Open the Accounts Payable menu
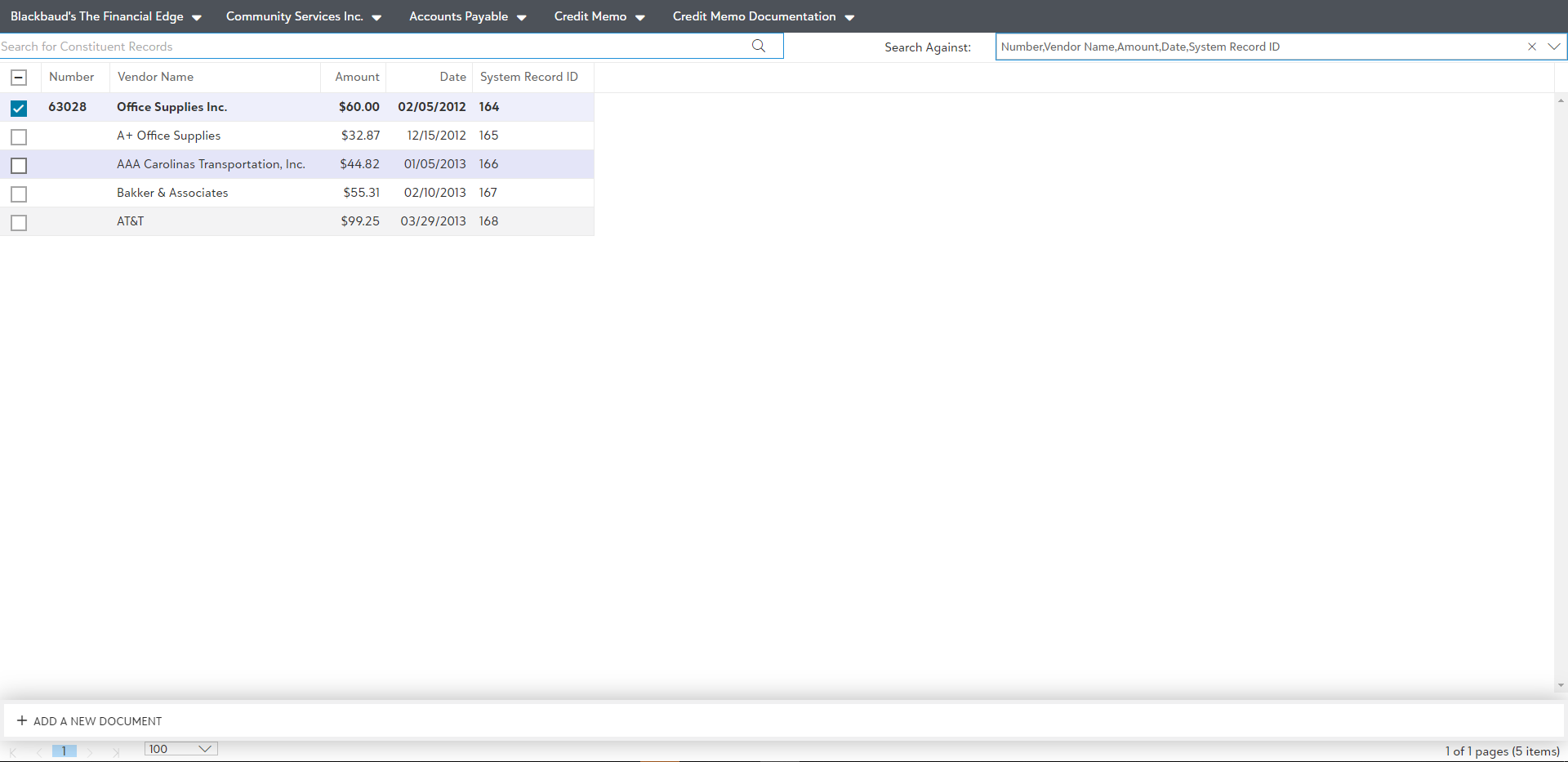 467,16
